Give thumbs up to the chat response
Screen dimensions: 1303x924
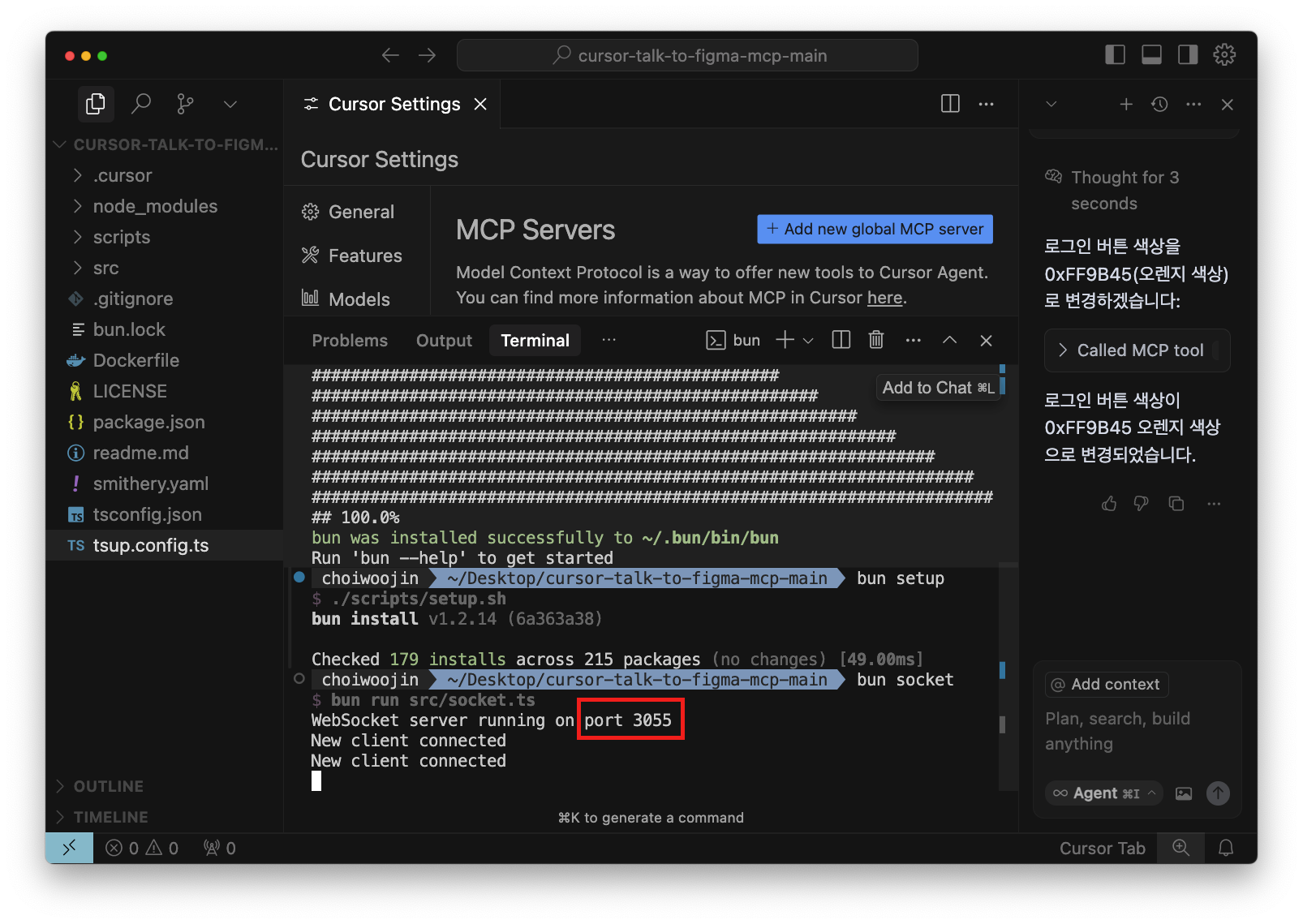click(1109, 504)
